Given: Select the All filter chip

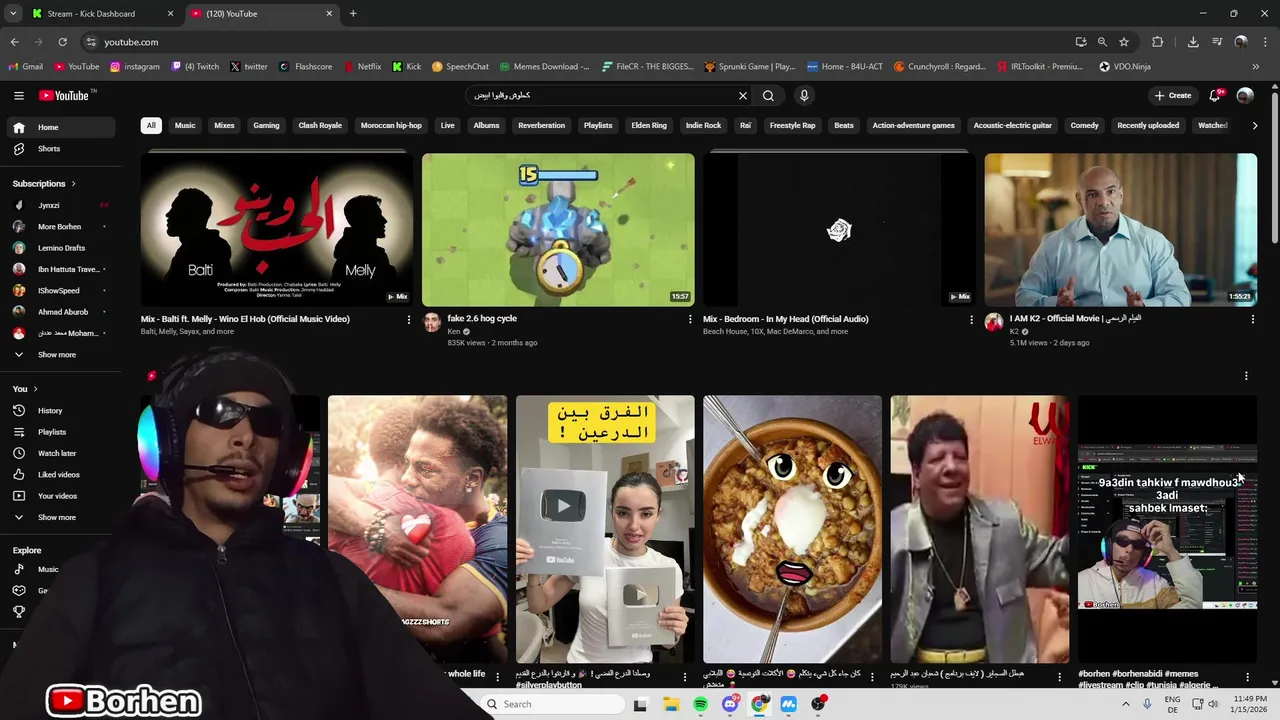Looking at the screenshot, I should click(x=151, y=126).
